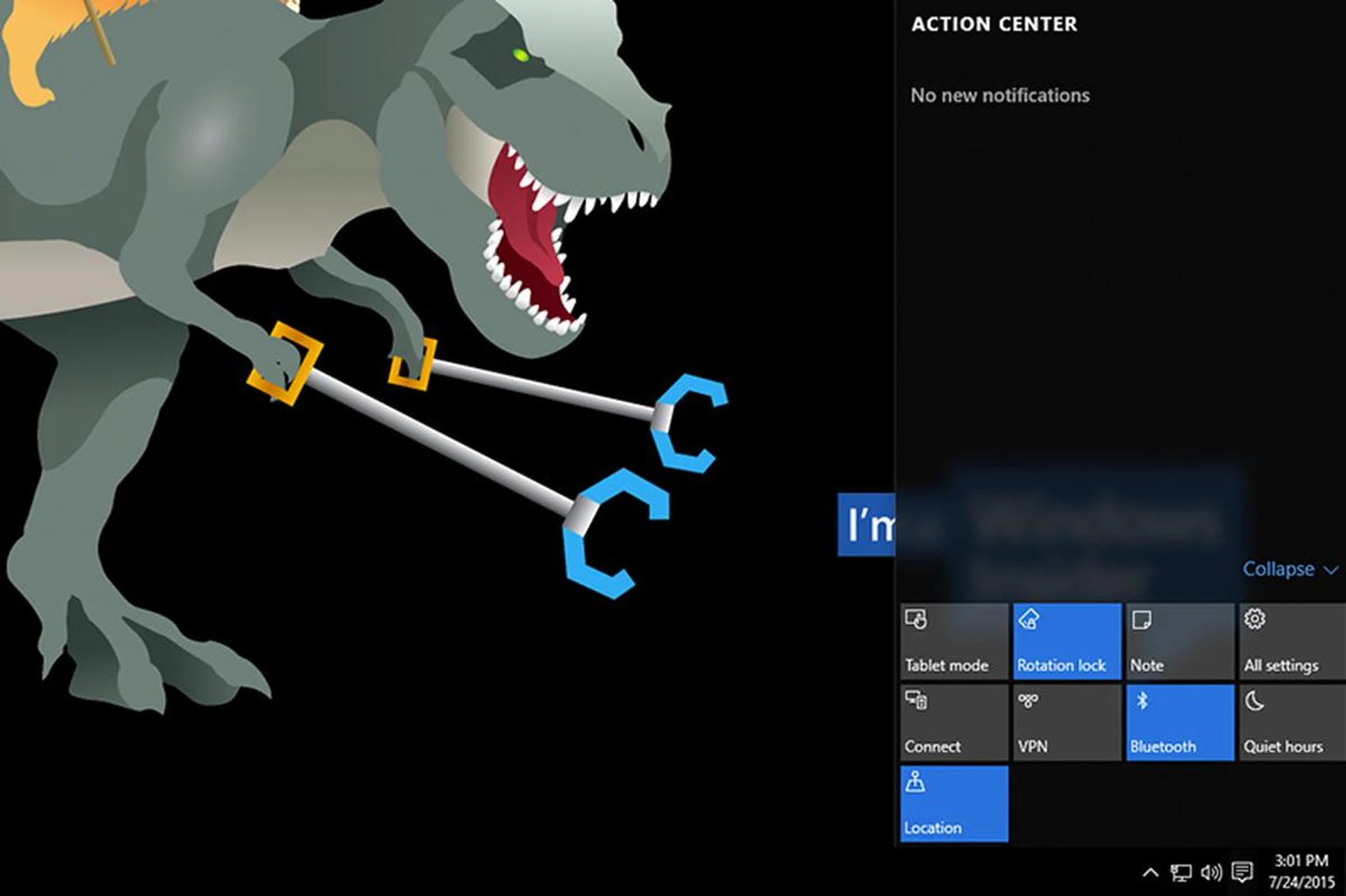The image size is (1346, 896).
Task: Turn off Rotation lock tile
Action: pyautogui.click(x=1066, y=641)
